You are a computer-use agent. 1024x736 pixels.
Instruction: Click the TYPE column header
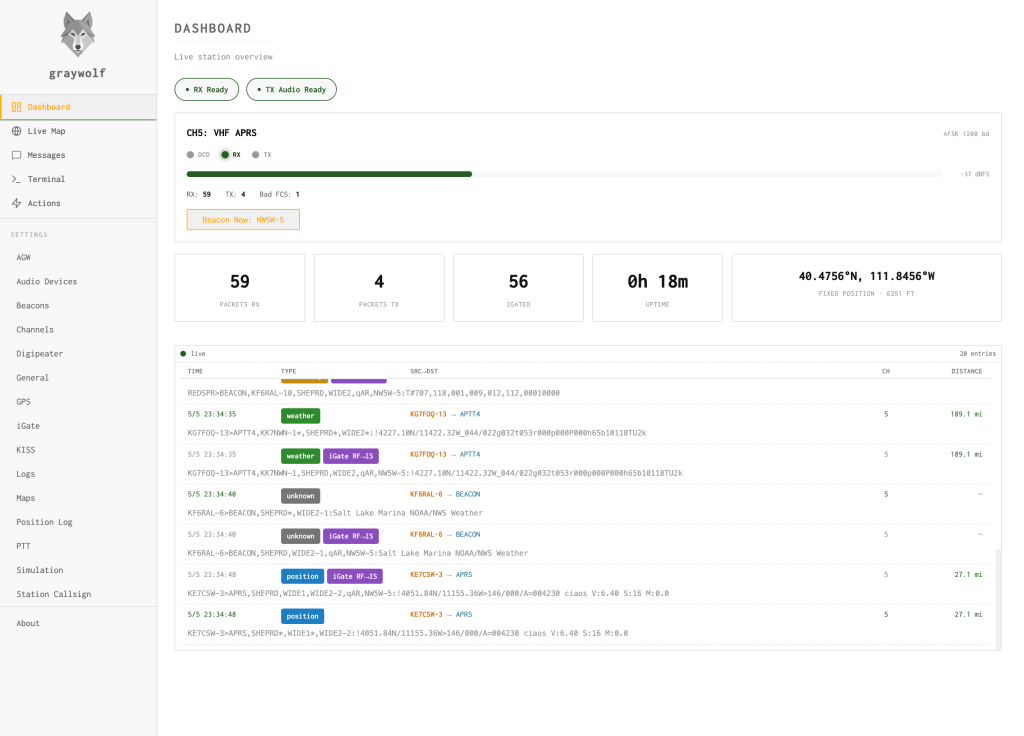(x=289, y=371)
